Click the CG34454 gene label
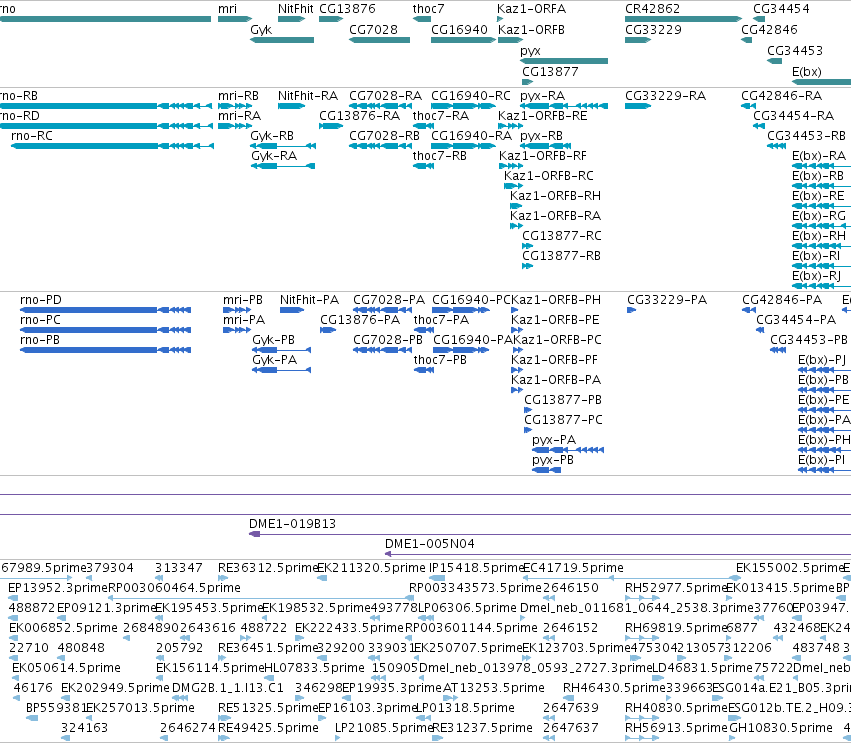The width and height of the screenshot is (851, 743). point(781,9)
